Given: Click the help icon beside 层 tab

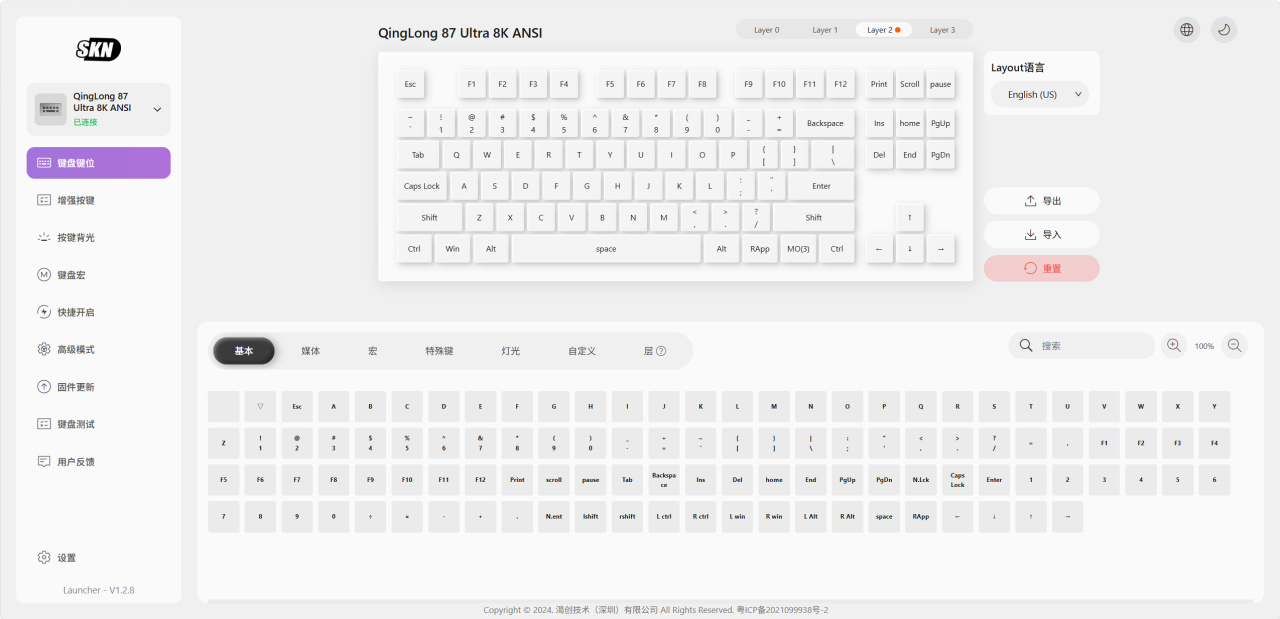Looking at the screenshot, I should click(x=661, y=351).
